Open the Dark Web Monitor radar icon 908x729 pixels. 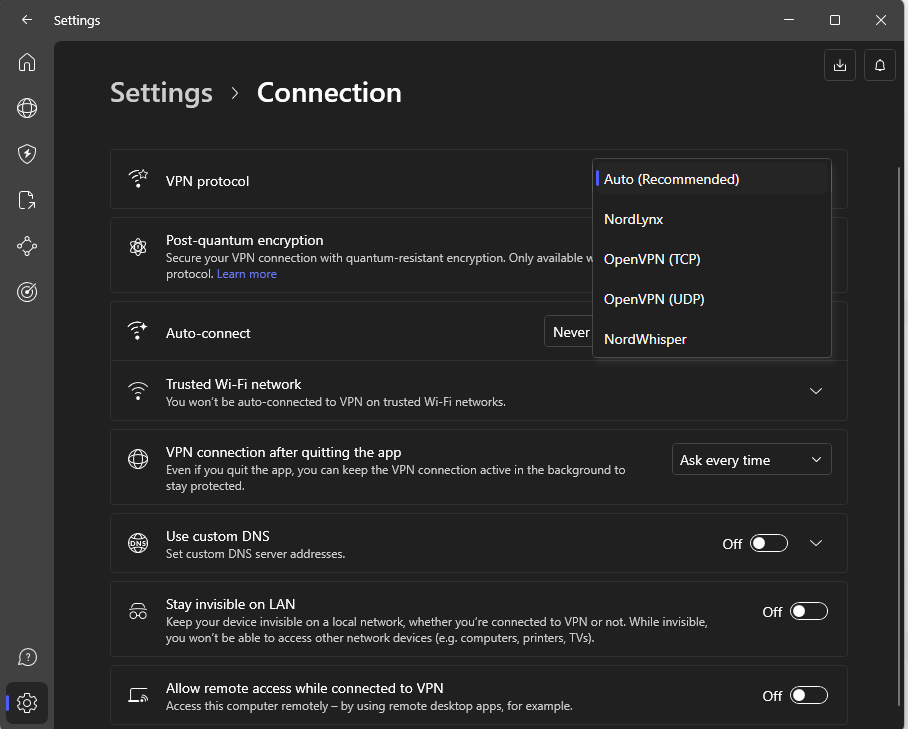tap(27, 292)
